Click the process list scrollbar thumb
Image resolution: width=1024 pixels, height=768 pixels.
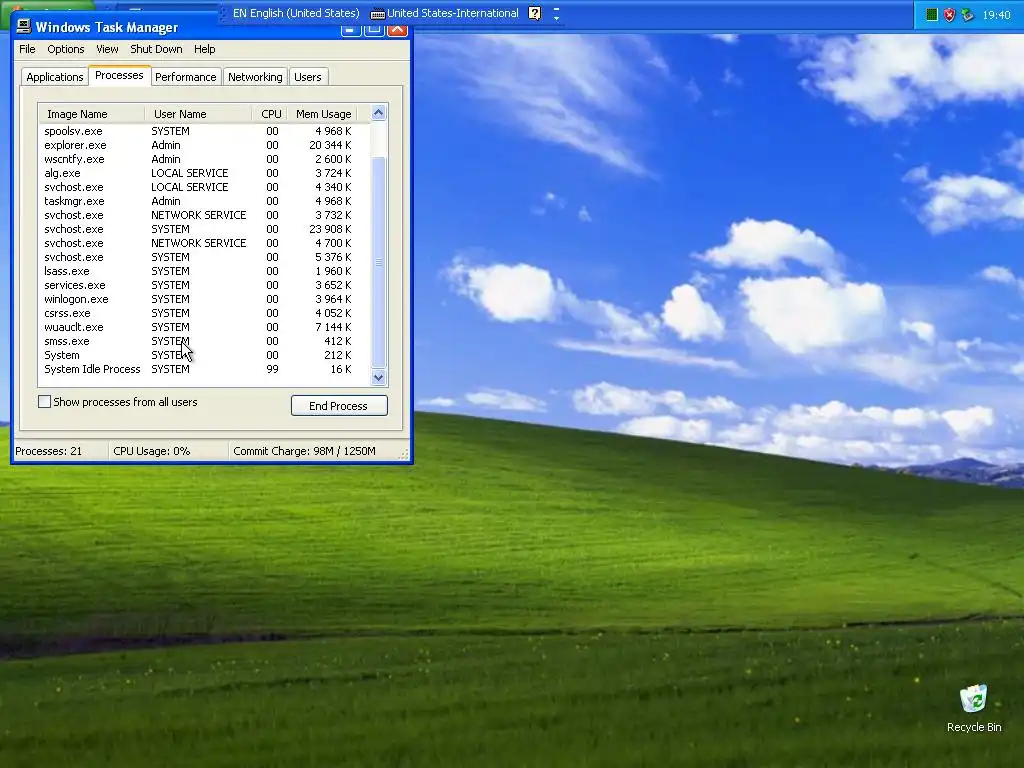pos(378,262)
